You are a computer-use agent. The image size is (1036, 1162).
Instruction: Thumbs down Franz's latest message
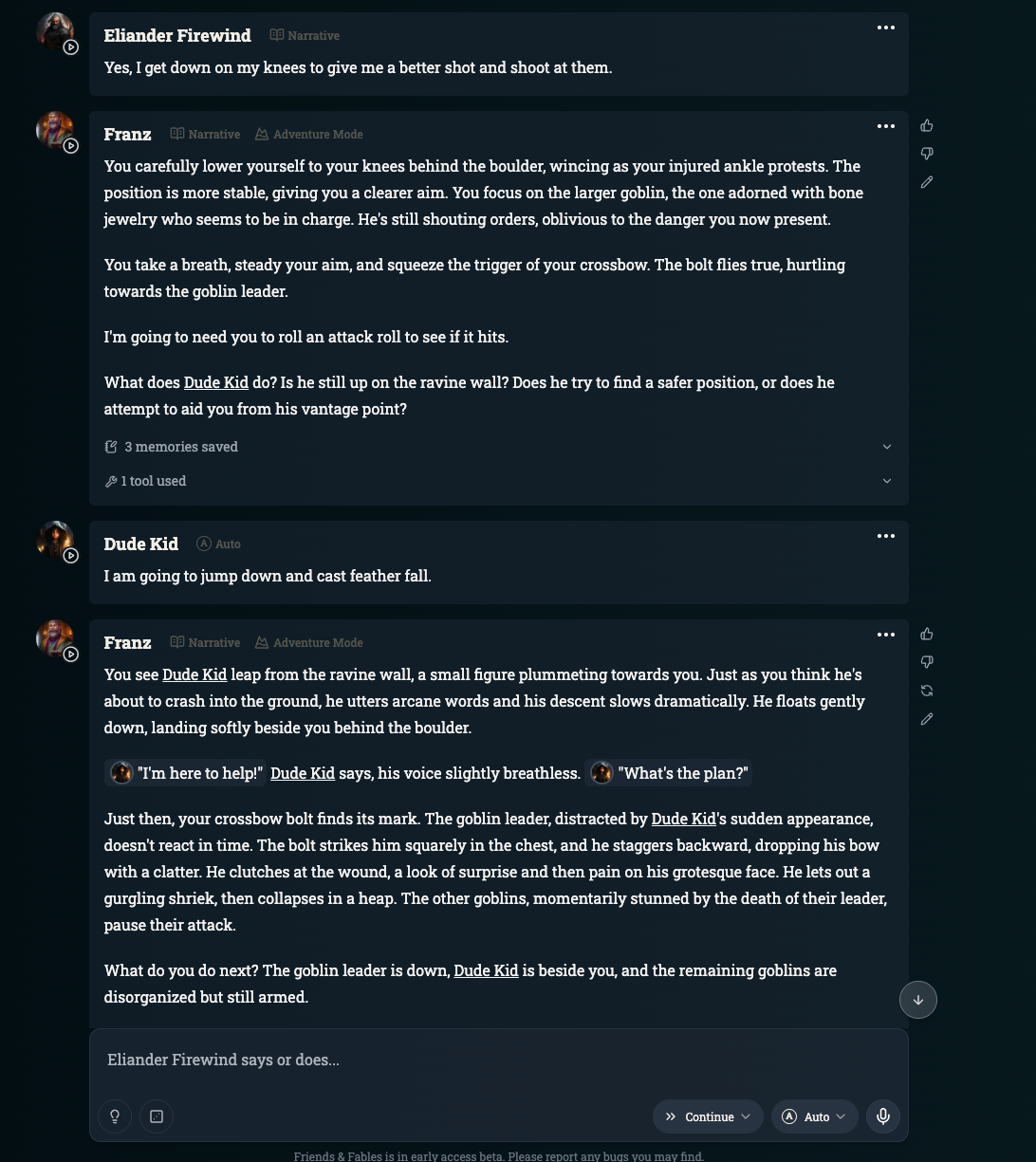click(927, 662)
